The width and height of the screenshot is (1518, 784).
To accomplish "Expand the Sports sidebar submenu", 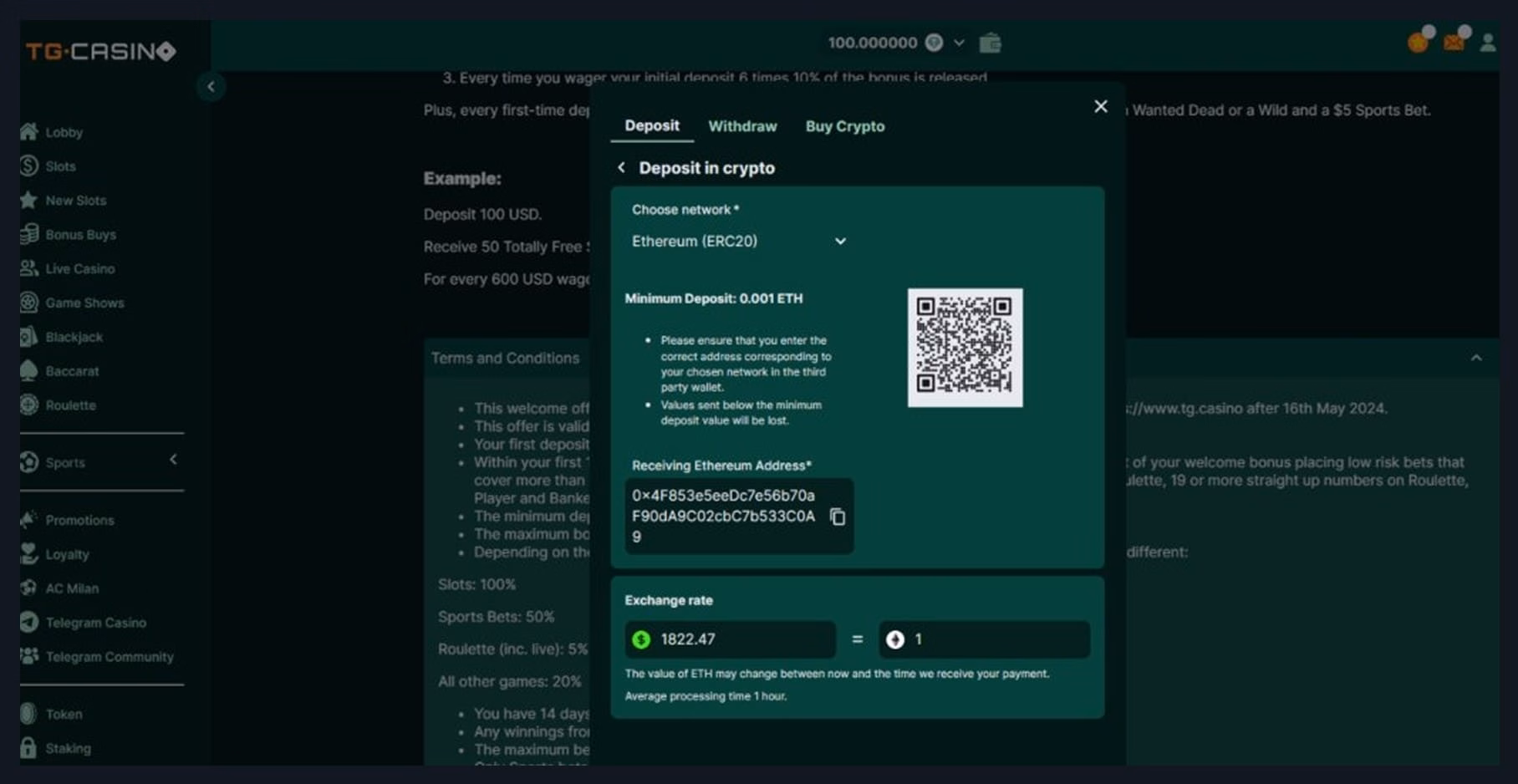I will tap(173, 460).
